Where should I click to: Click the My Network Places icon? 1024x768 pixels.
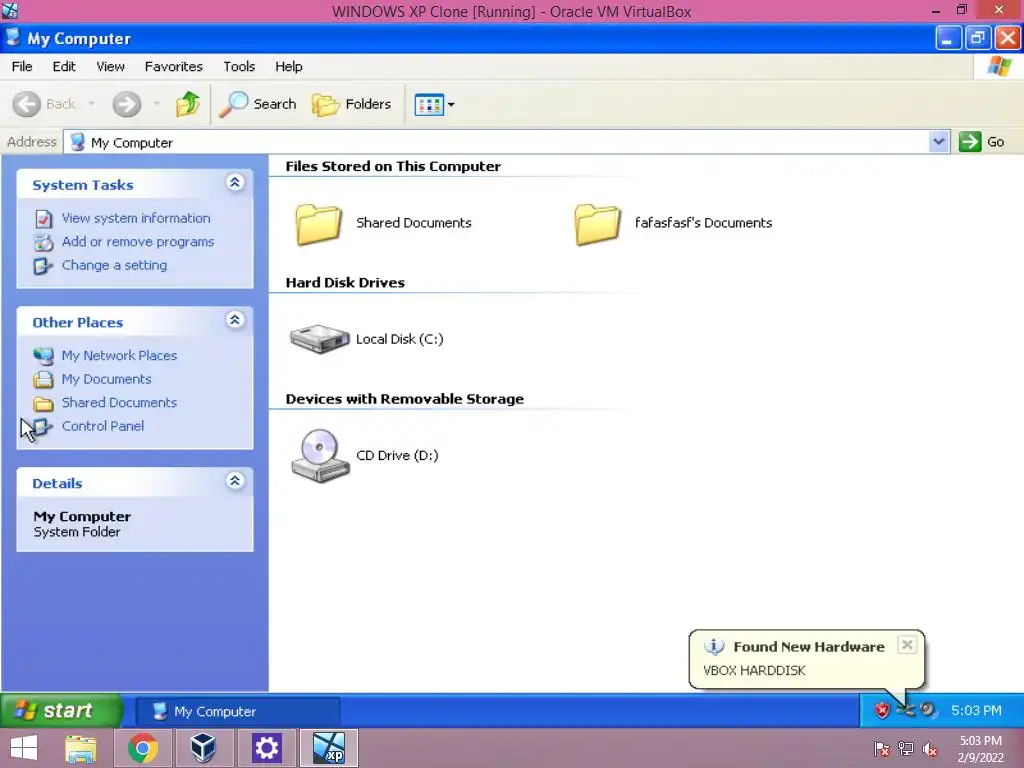(x=44, y=356)
